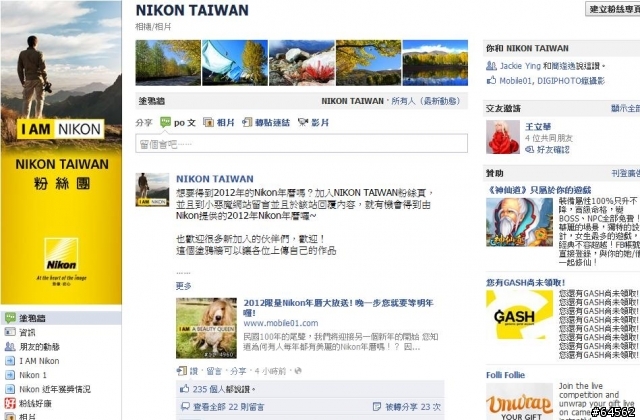Open the red flower album photo thumbnail
The image size is (640, 420).
(x=302, y=62)
